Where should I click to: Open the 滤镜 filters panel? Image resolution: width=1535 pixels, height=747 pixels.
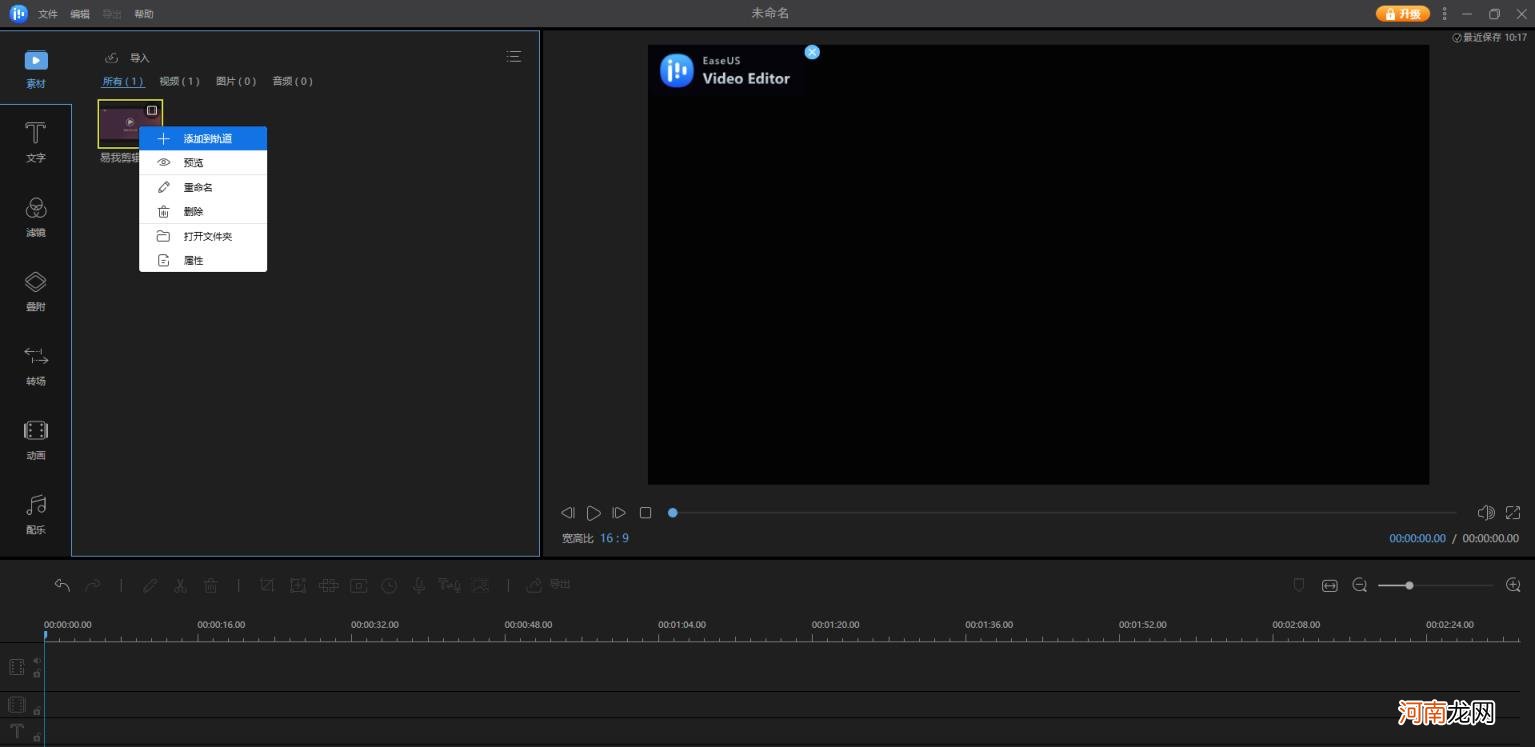pyautogui.click(x=36, y=217)
